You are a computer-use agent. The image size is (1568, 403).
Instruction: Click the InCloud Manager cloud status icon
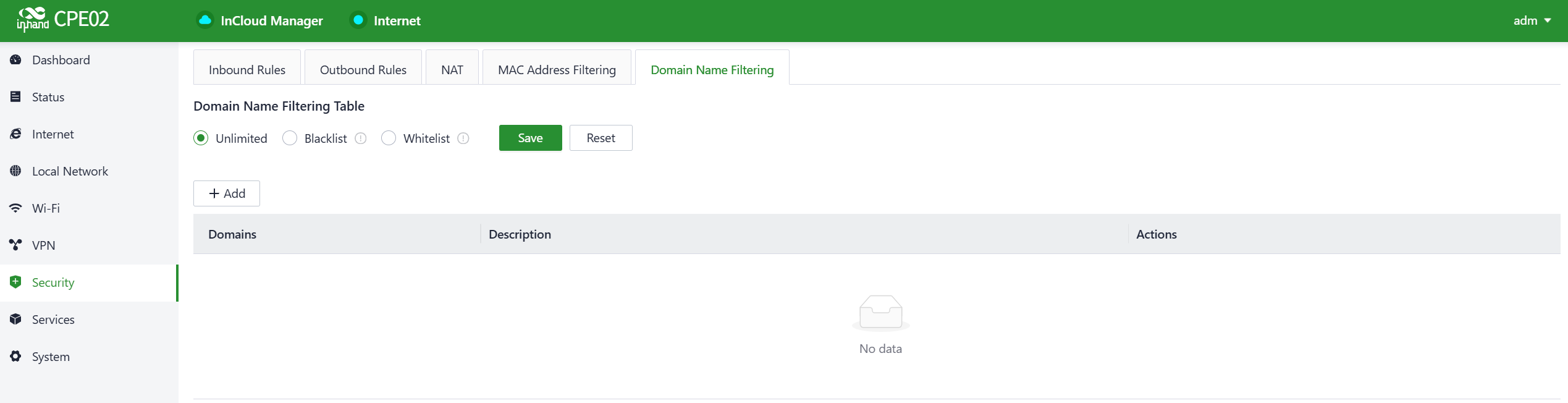pos(205,20)
